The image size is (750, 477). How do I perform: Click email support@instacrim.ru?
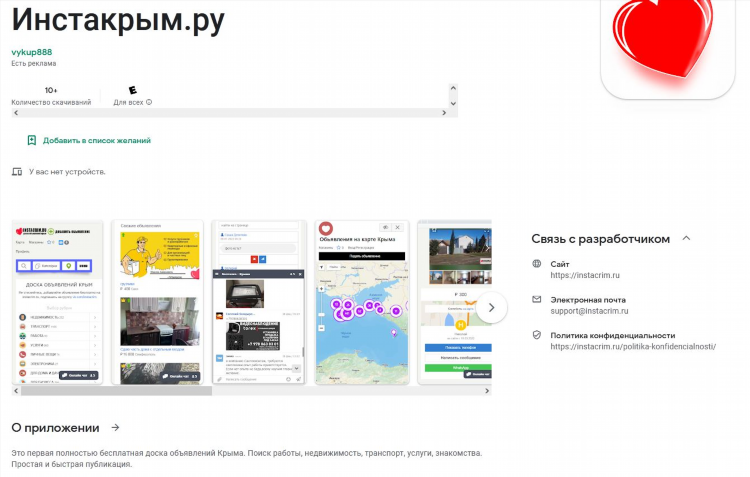[589, 311]
